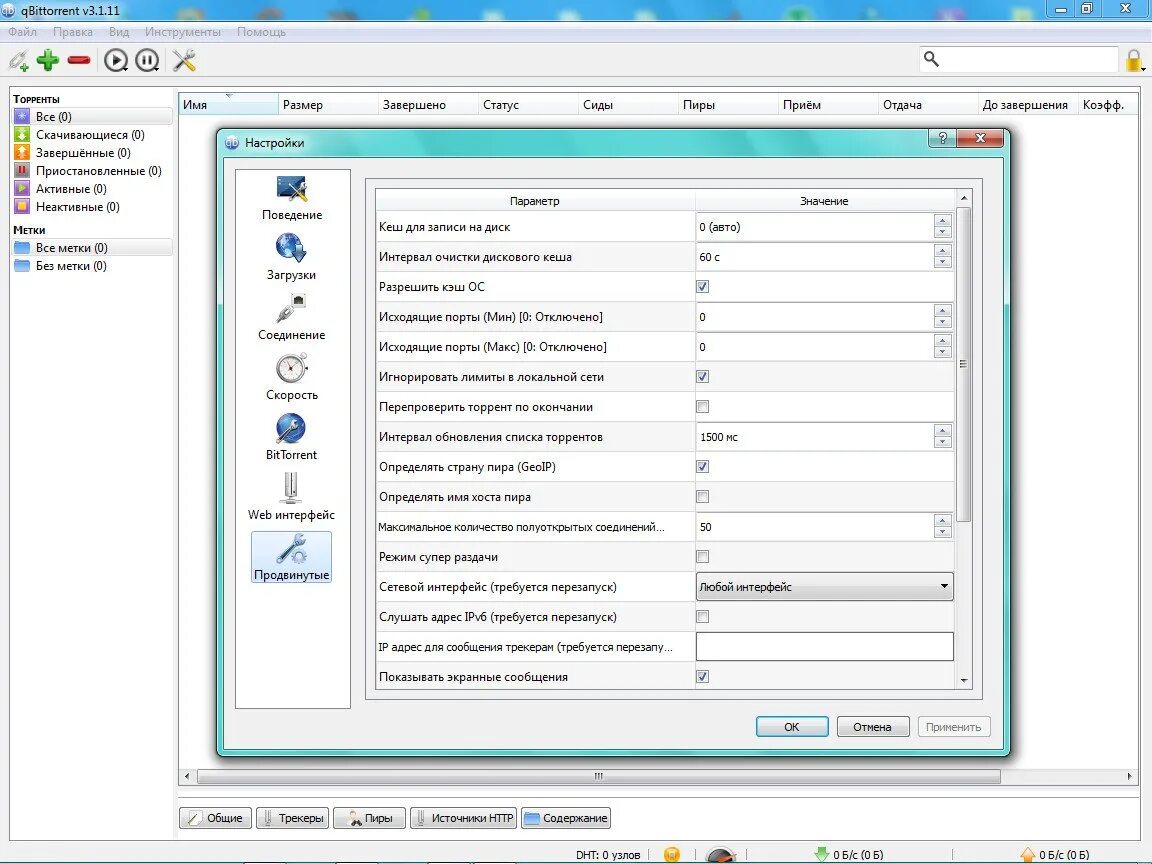This screenshot has height=864, width=1152.
Task: Click the add torrent link icon in toolbar
Action: tap(18, 60)
